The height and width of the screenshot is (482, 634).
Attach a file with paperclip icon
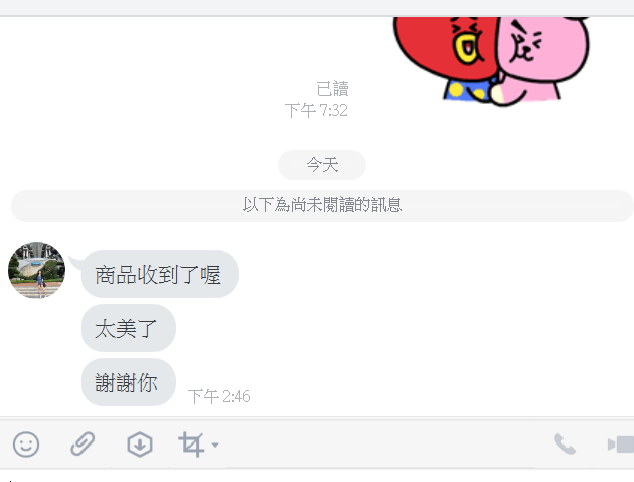(82, 444)
